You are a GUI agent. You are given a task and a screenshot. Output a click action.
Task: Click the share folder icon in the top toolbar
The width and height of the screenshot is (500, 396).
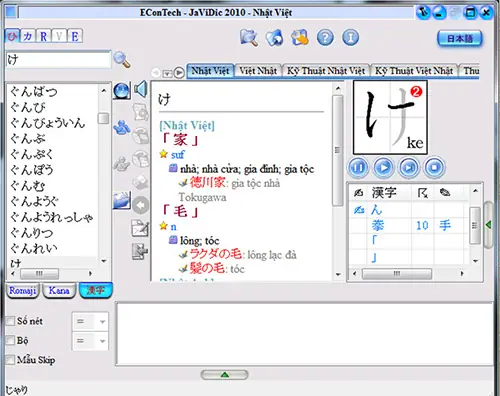tap(274, 37)
